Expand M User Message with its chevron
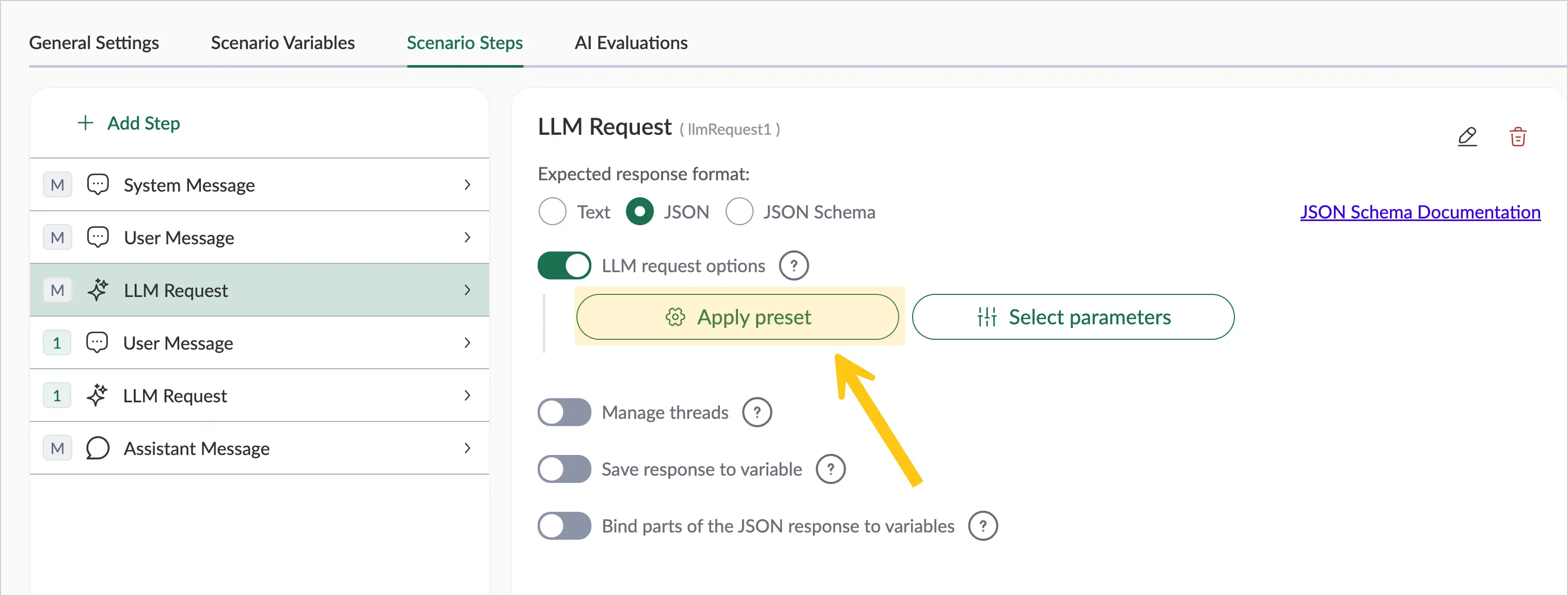This screenshot has height=596, width=1568. (467, 238)
